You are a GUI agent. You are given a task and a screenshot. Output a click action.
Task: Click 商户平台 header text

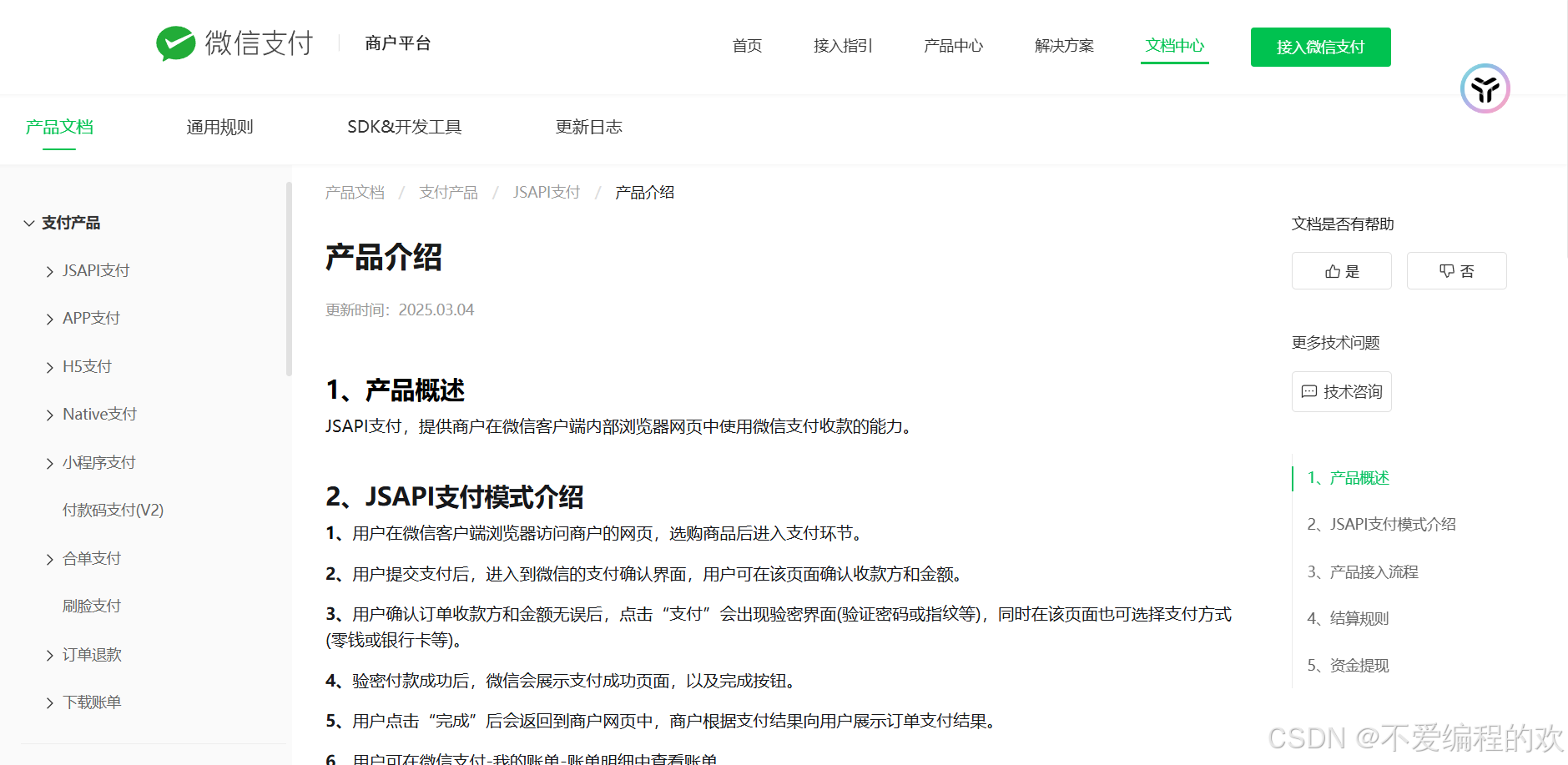click(x=398, y=43)
